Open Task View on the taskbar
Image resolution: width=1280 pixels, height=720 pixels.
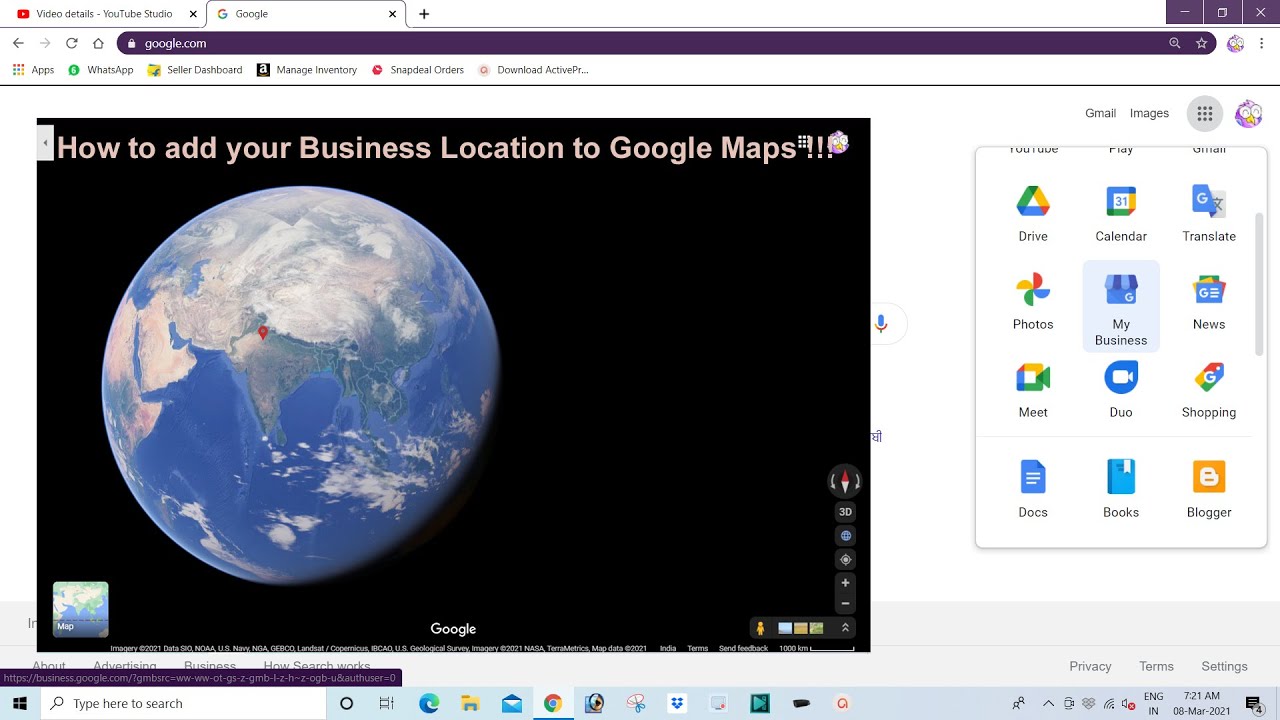pos(387,703)
